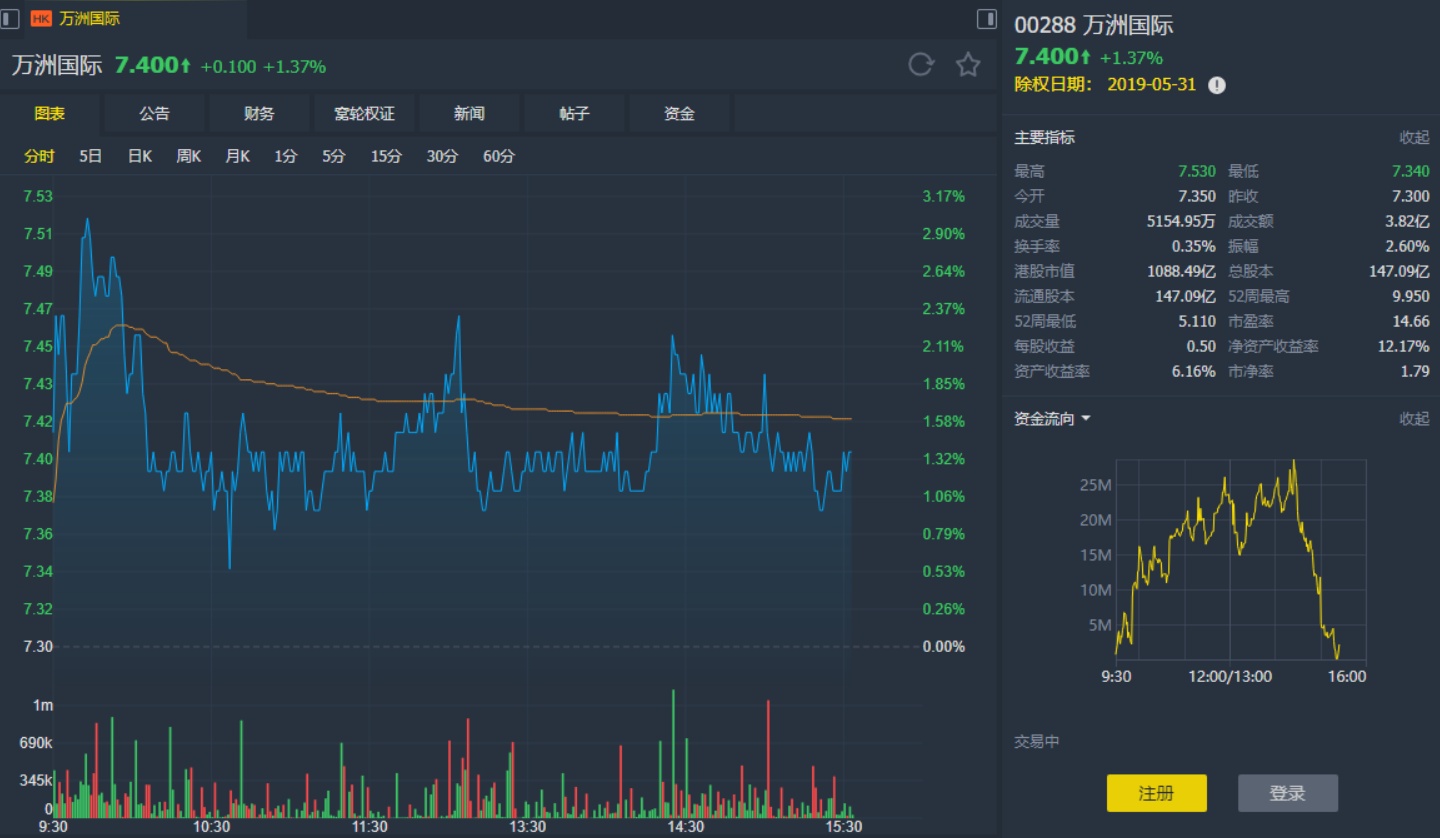Click the 14:30 marker on the time axis

coord(686,827)
